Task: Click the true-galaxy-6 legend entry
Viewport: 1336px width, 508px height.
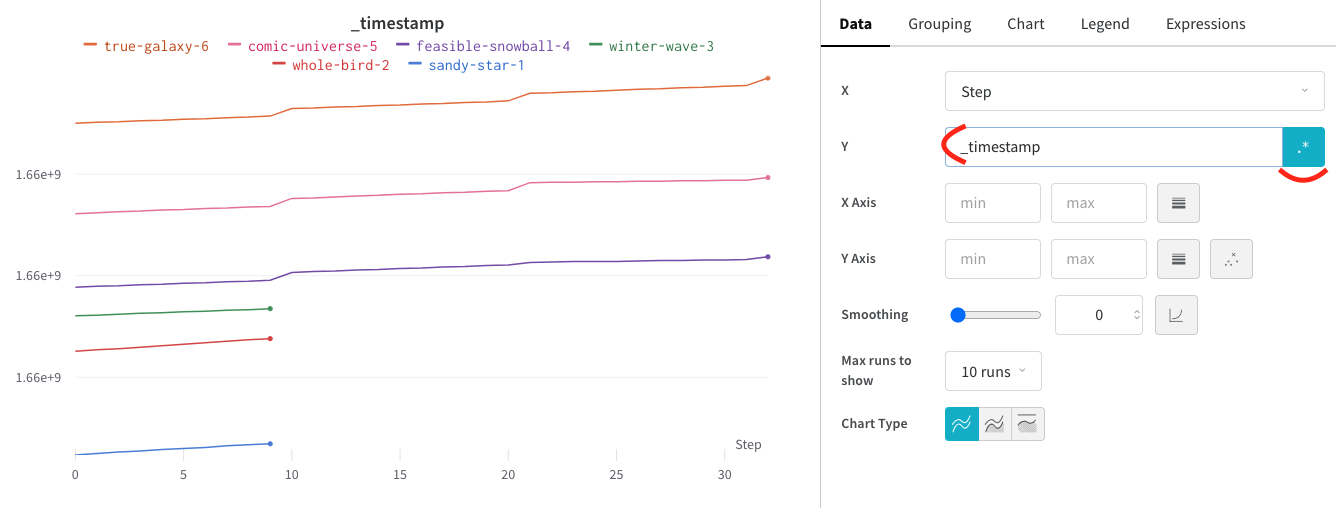Action: (146, 46)
